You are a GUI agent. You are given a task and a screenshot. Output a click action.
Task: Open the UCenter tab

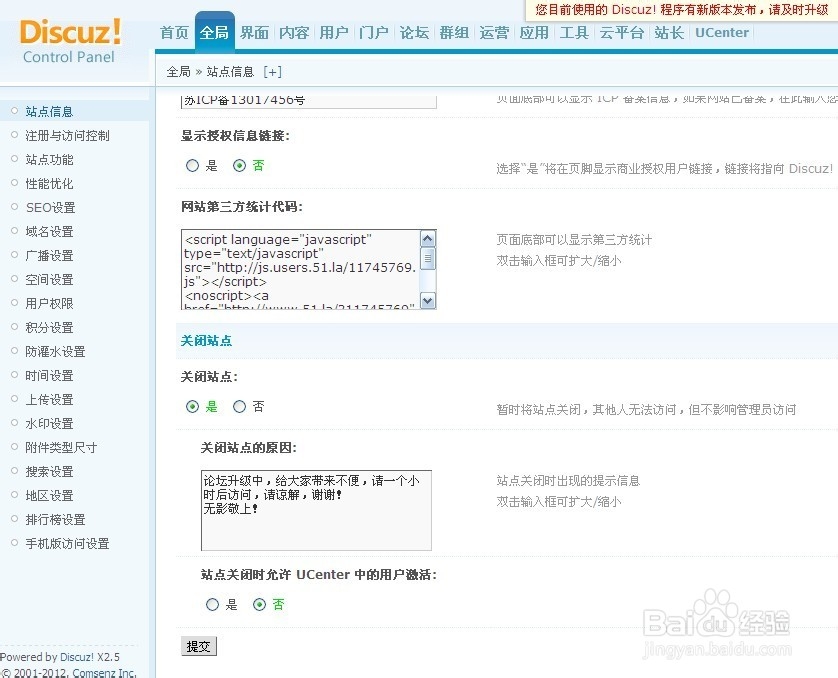point(721,33)
